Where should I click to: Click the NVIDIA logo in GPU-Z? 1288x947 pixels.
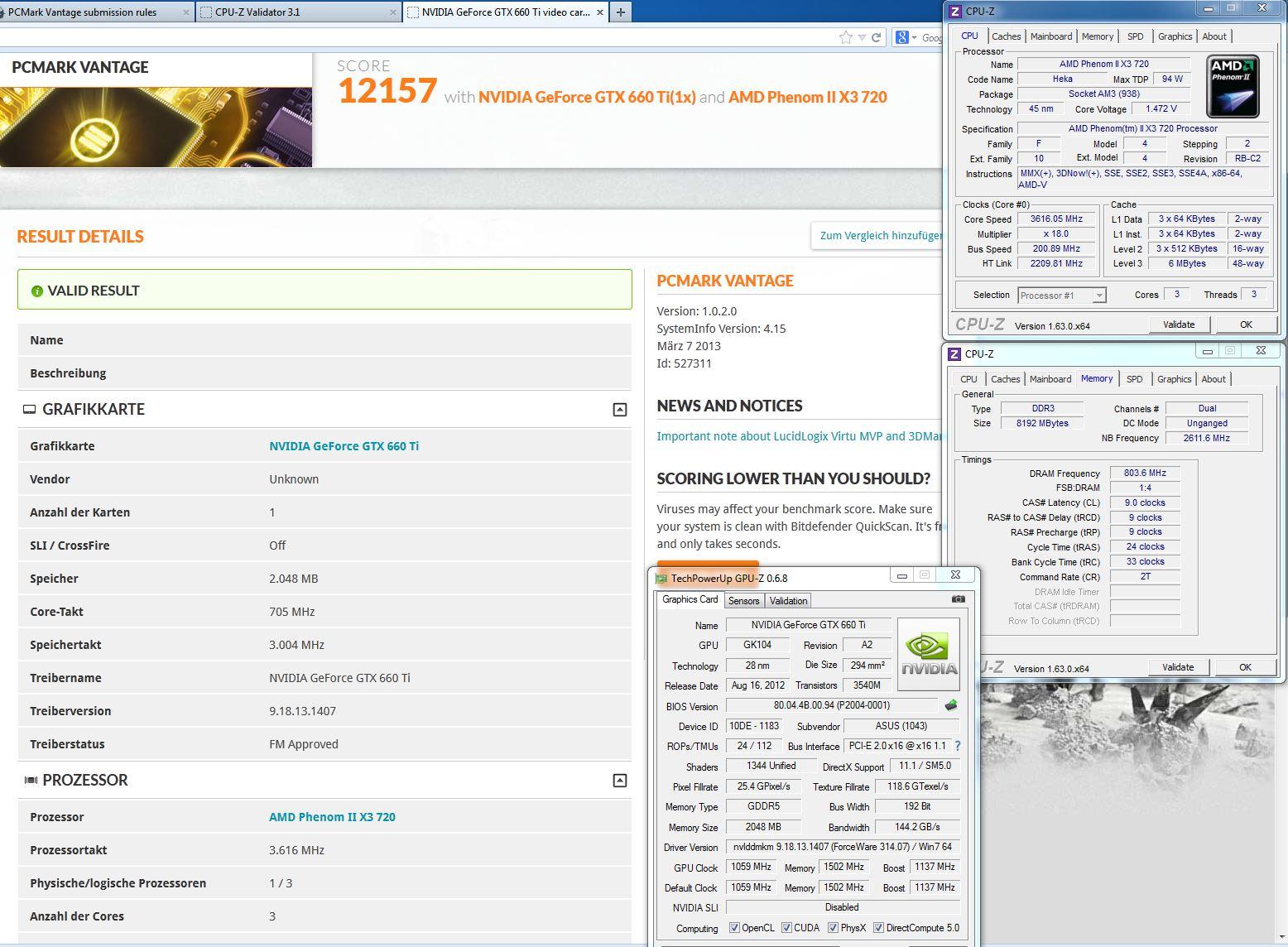tap(929, 654)
